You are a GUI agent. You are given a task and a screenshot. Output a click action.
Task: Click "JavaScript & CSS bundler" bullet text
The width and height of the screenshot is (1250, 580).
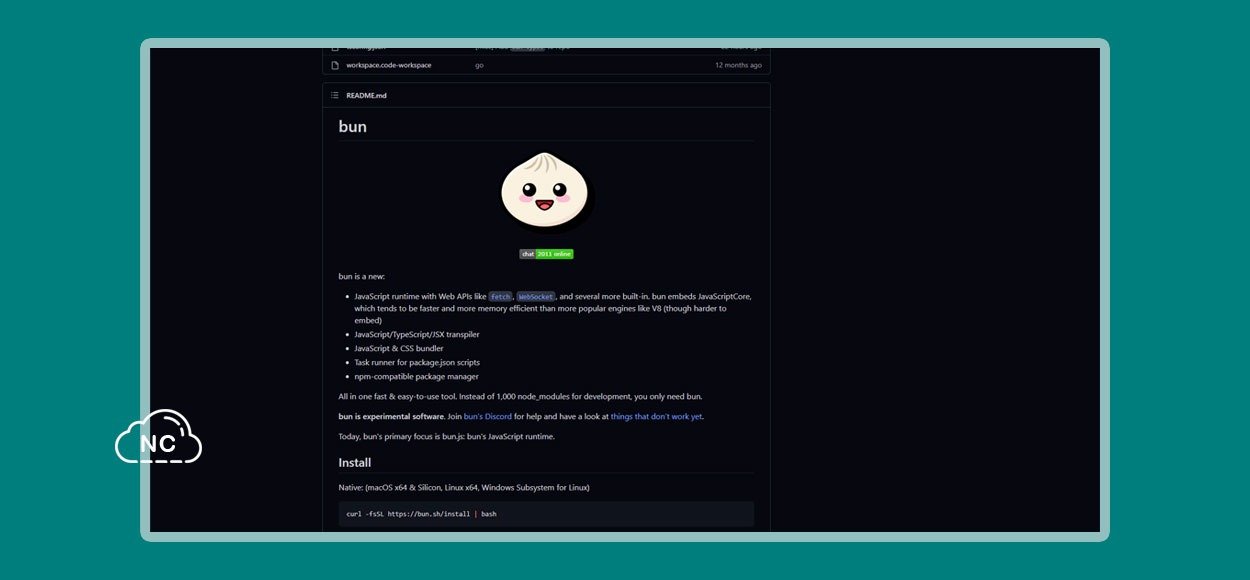coord(399,348)
